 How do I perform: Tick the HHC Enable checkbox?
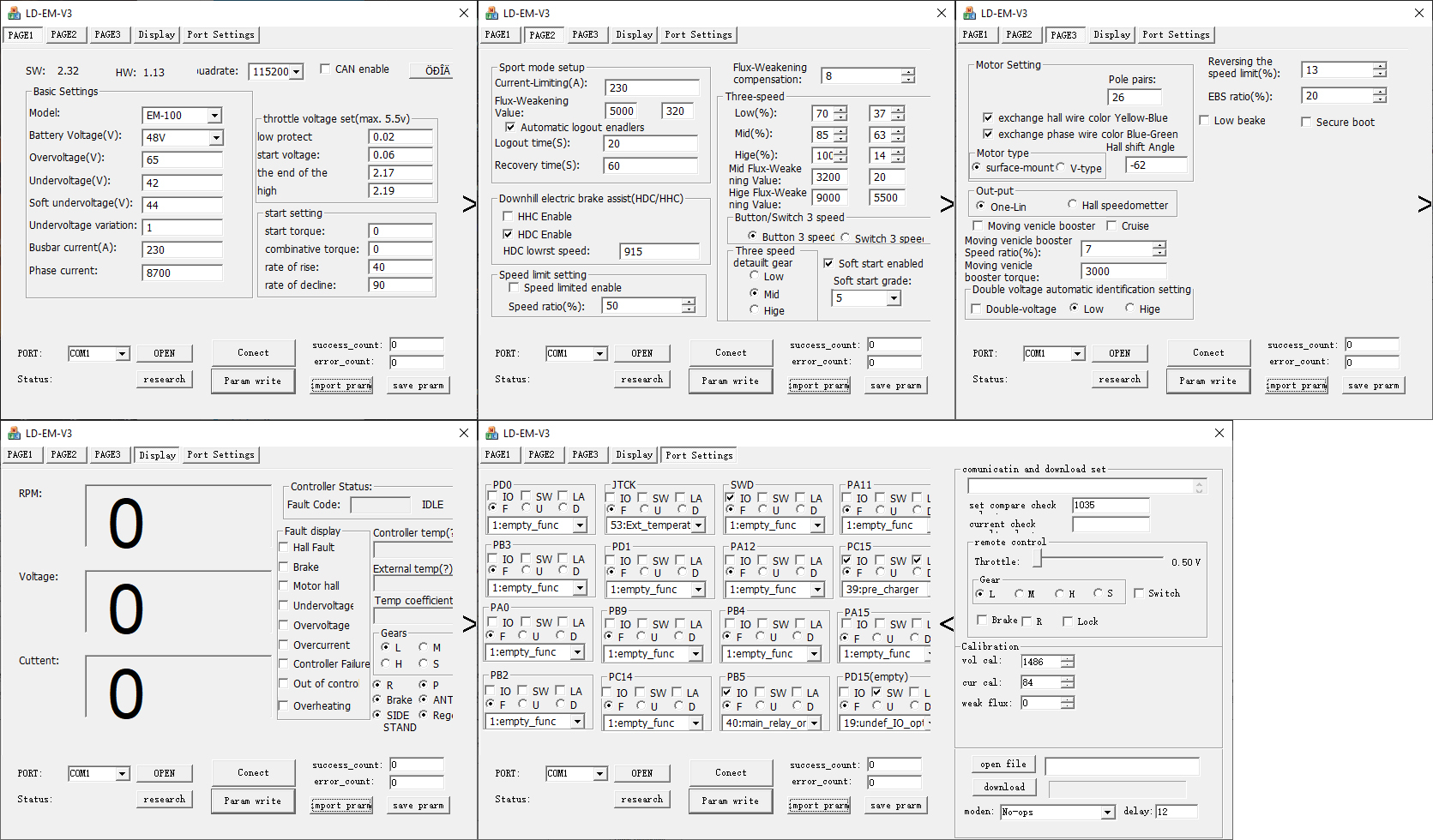point(508,217)
